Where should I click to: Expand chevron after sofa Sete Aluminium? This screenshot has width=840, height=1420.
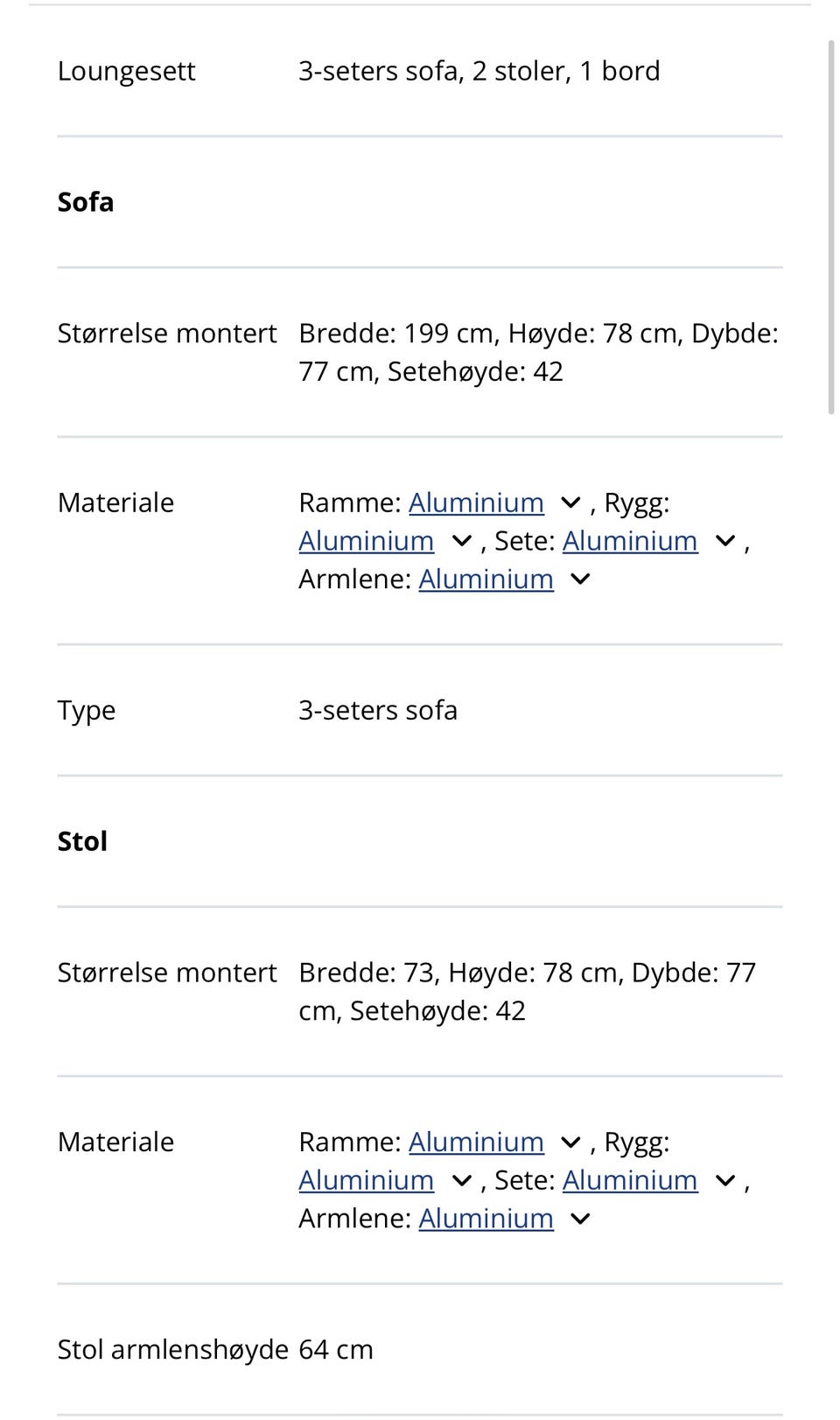pyautogui.click(x=725, y=541)
